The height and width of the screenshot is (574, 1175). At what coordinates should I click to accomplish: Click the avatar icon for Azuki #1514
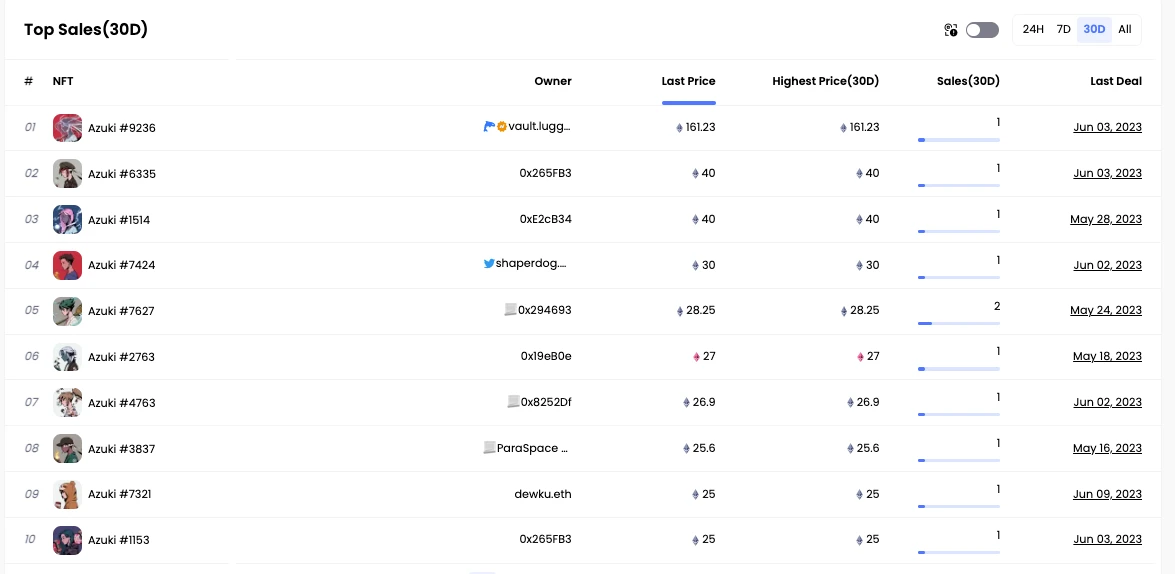point(67,220)
